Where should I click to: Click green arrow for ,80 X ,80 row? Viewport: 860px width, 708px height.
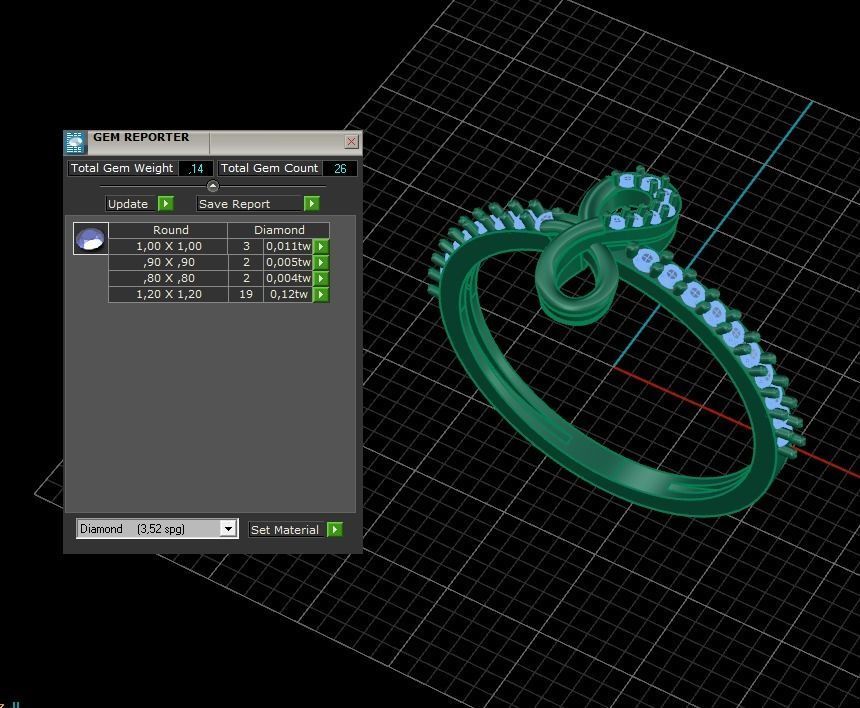321,279
